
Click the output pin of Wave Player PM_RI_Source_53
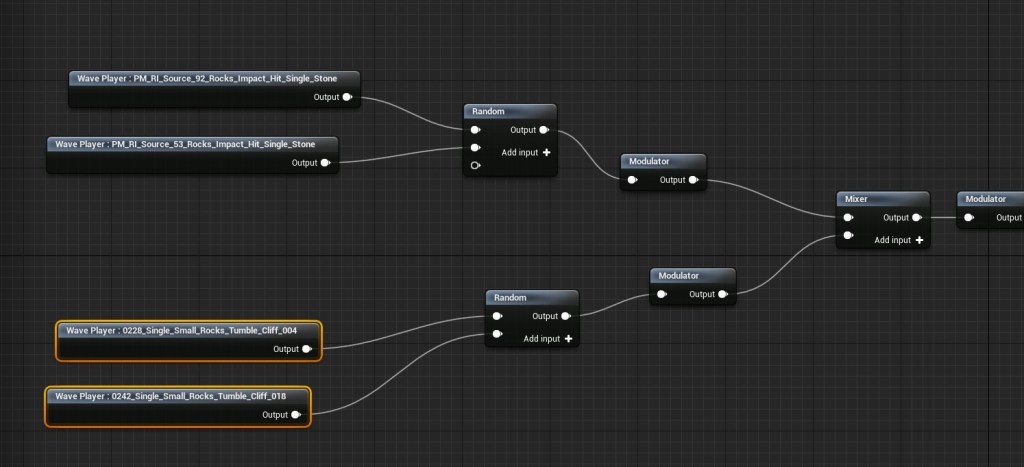(x=325, y=163)
